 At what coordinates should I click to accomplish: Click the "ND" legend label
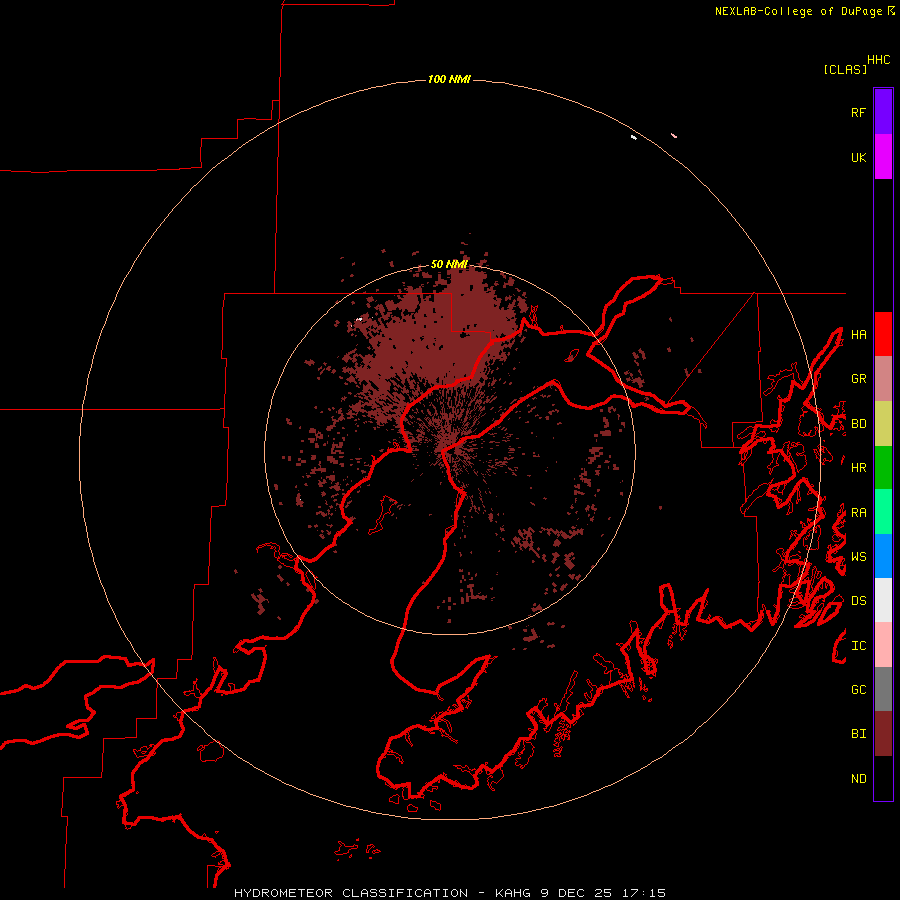click(859, 779)
